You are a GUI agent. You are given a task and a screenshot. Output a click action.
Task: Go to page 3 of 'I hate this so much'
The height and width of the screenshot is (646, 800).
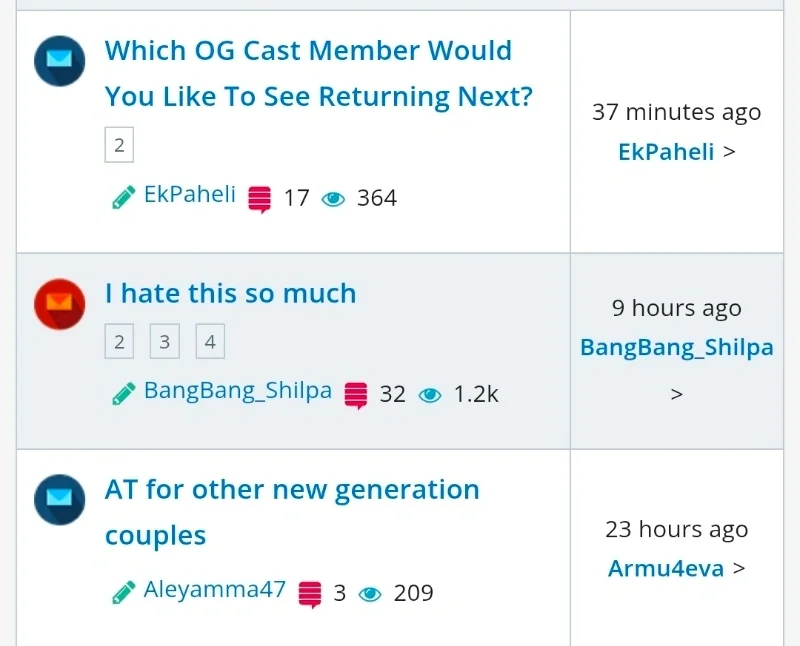(x=164, y=342)
